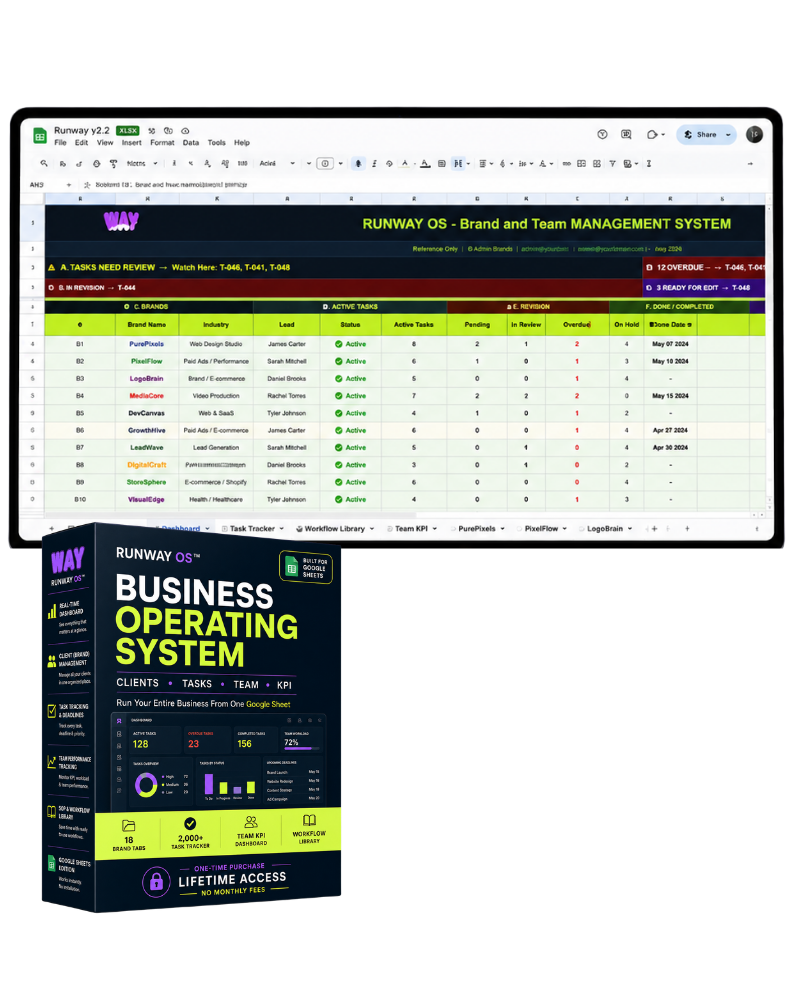Open the Task Tracker tab dropdown arrow

281,529
